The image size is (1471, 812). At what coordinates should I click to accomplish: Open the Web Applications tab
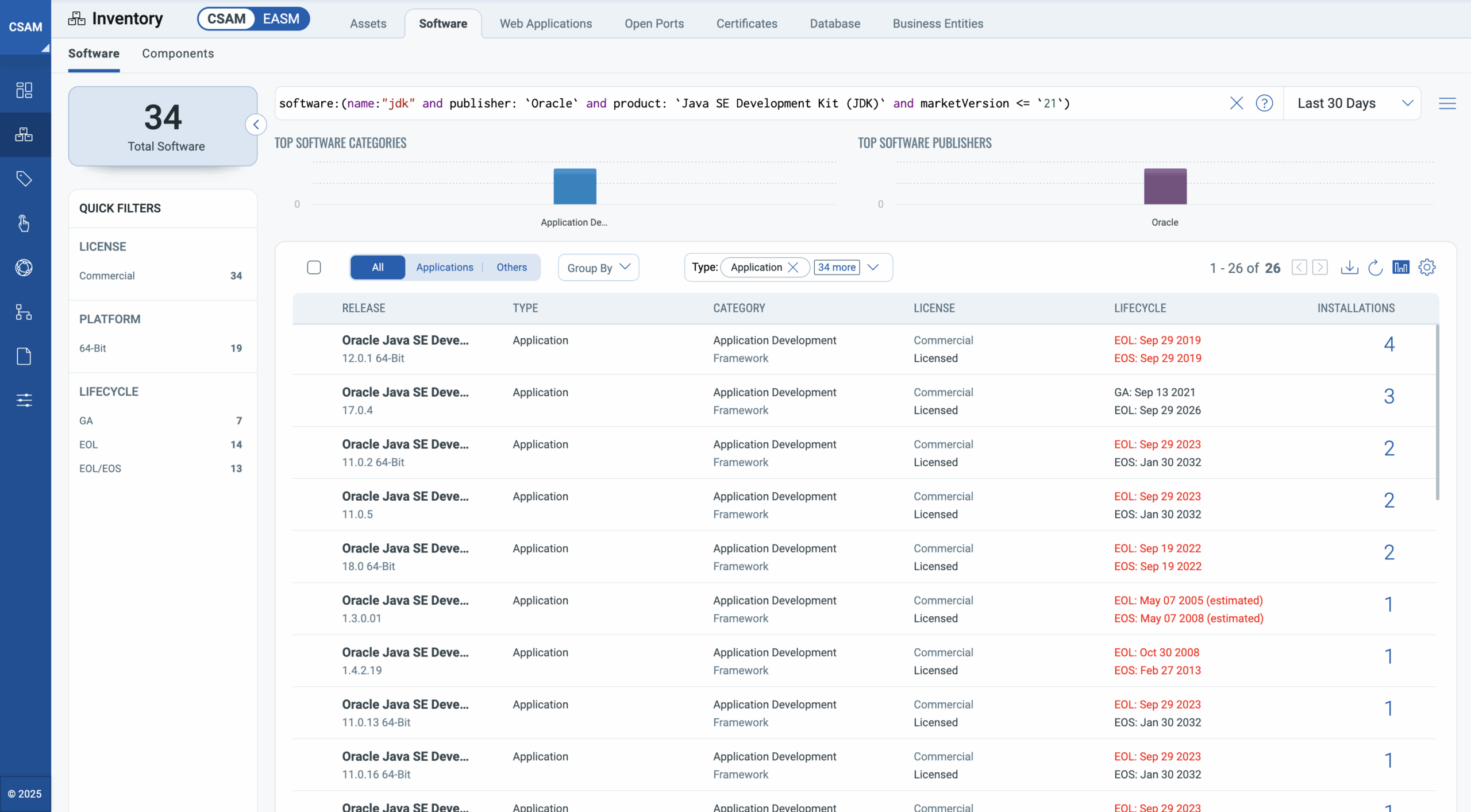click(545, 24)
